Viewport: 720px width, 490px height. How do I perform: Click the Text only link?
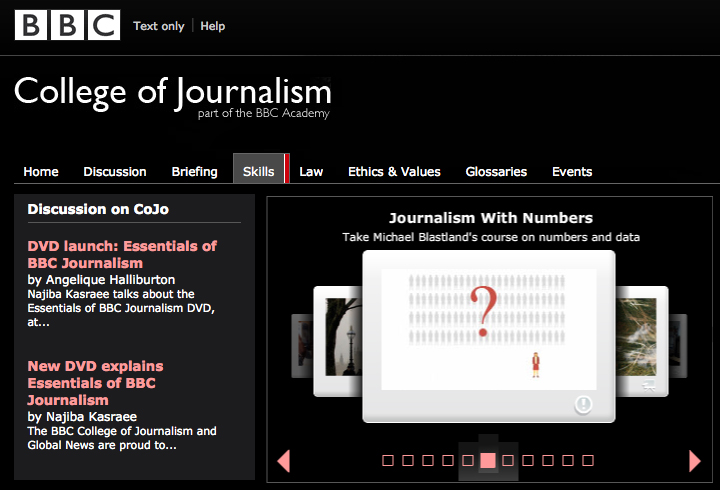(x=159, y=26)
